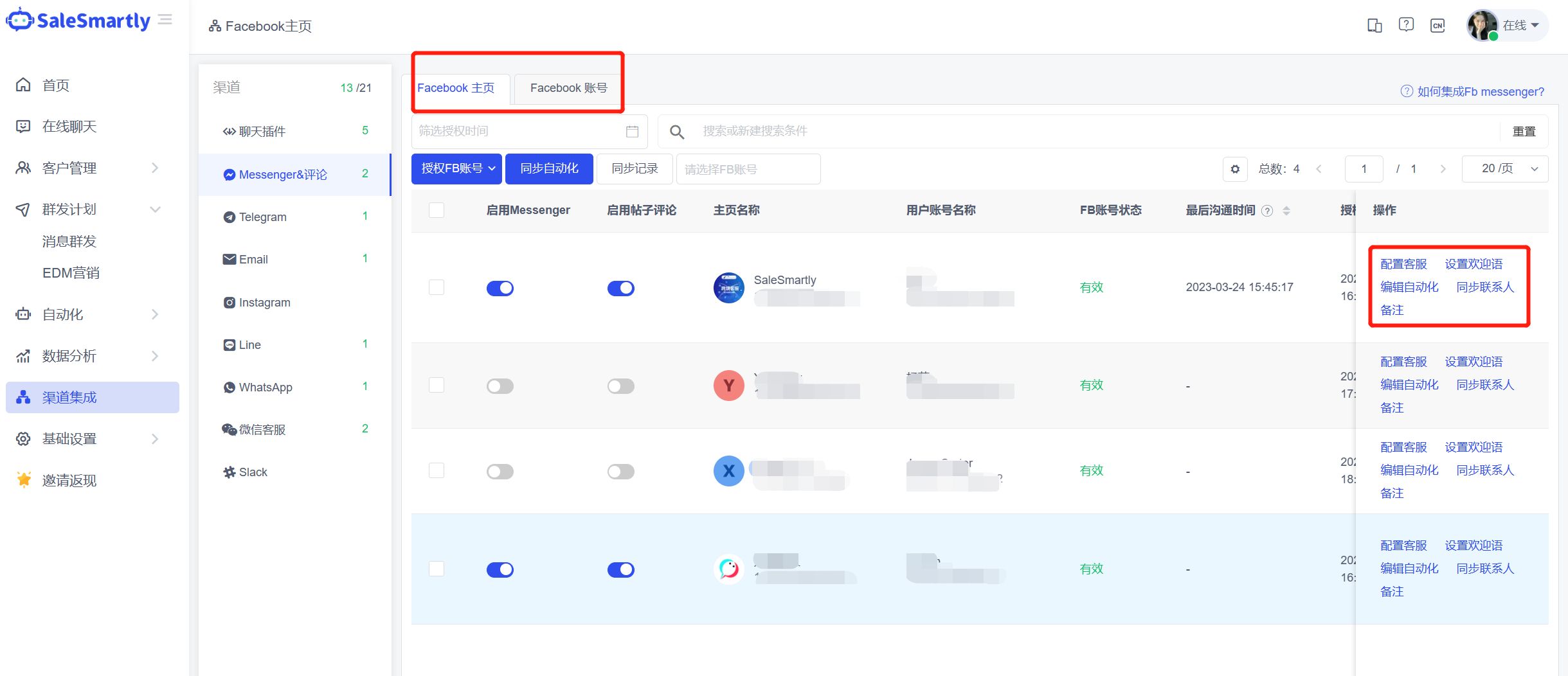Image resolution: width=1568 pixels, height=676 pixels.
Task: Click the SaleSmartly page avatar
Action: pos(729,288)
